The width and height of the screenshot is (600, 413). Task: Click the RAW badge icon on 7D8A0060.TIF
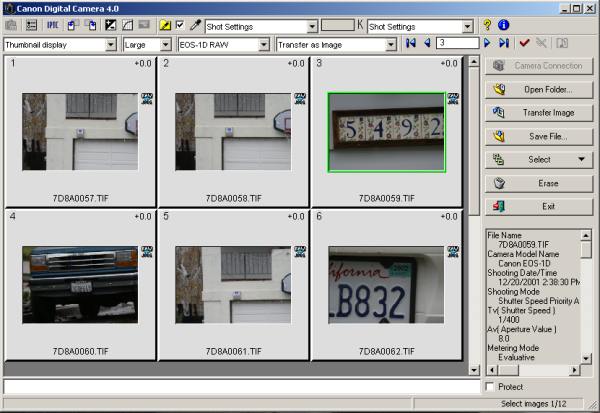(147, 252)
